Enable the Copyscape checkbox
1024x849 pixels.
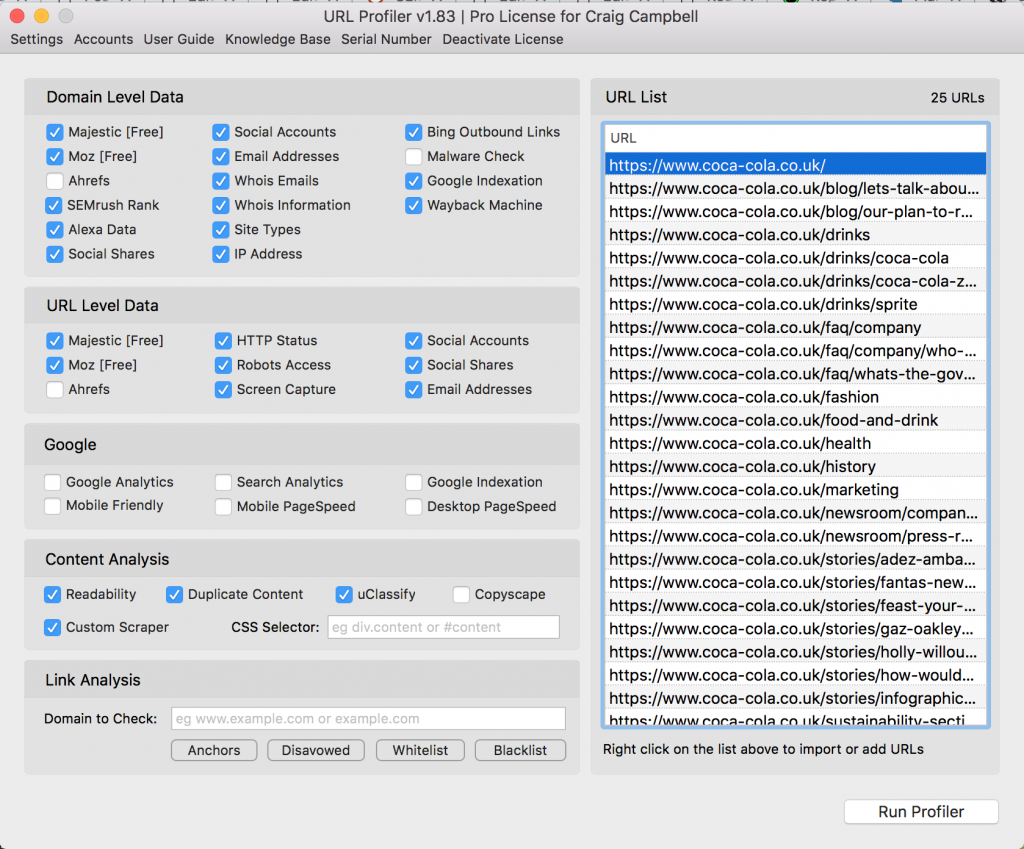pyautogui.click(x=461, y=594)
